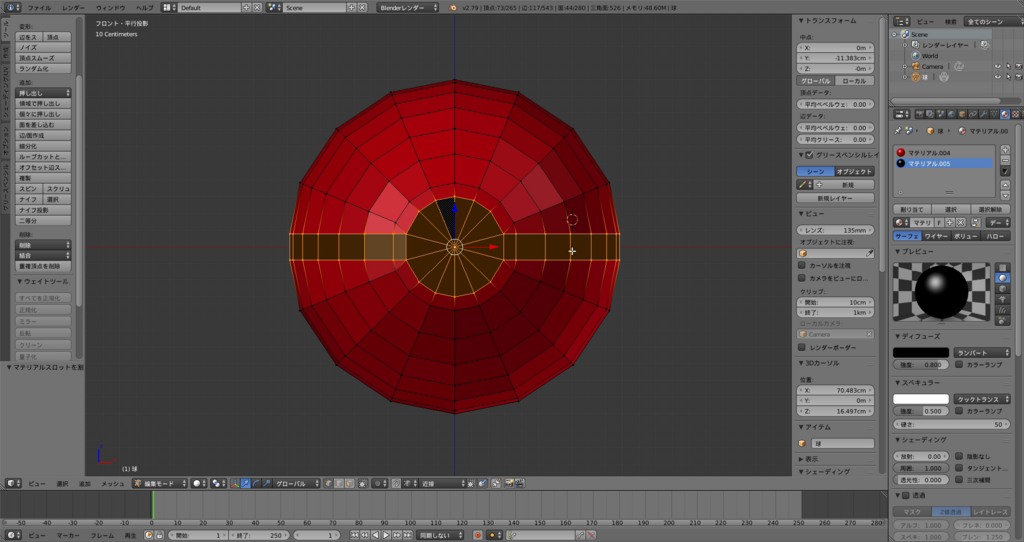Open the ランバート diffuse shader dropdown
This screenshot has height=542, width=1024.
click(982, 352)
